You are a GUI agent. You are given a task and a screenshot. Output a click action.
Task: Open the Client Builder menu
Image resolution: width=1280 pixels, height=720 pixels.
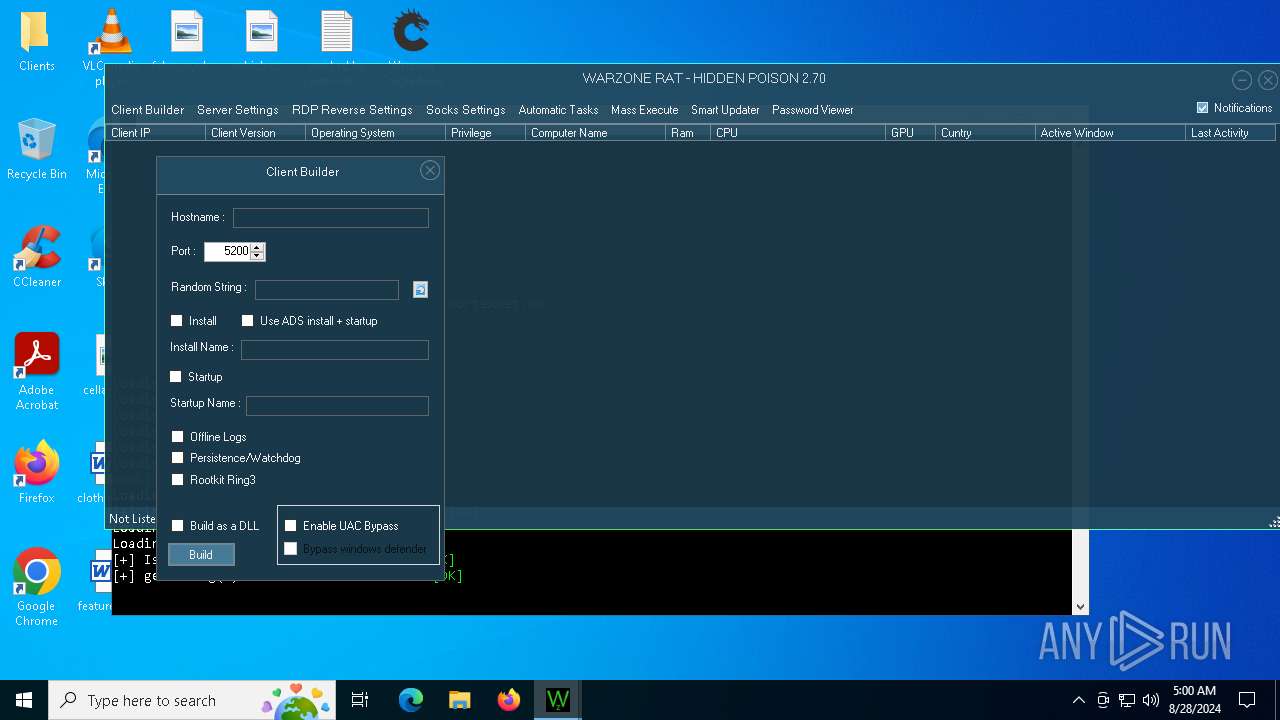click(148, 110)
